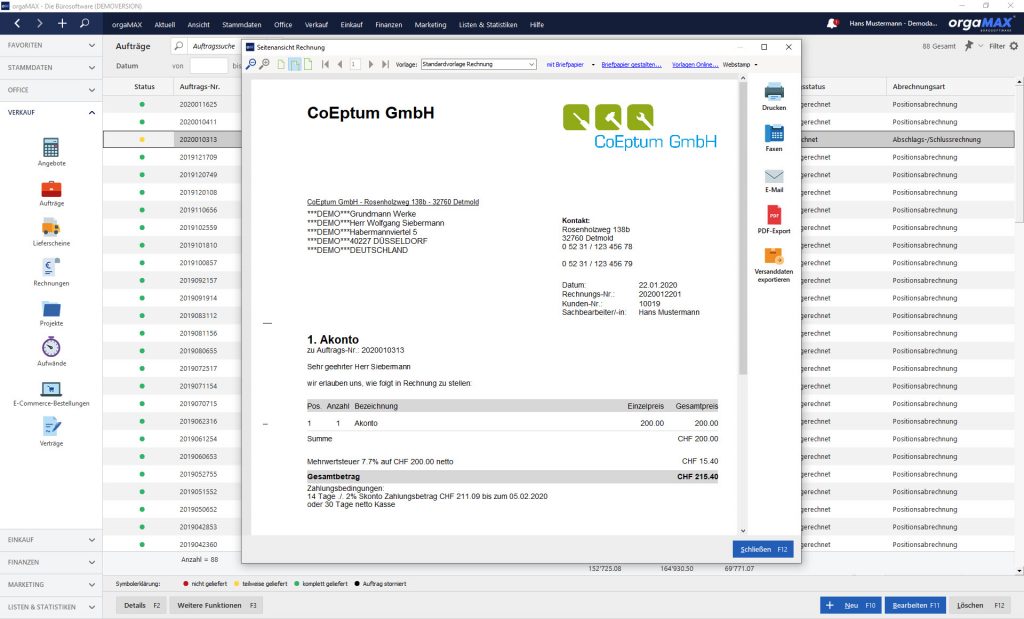Open the Vorlage dropdown Standardvorlage Rechnung
Image resolution: width=1024 pixels, height=619 pixels.
click(479, 64)
